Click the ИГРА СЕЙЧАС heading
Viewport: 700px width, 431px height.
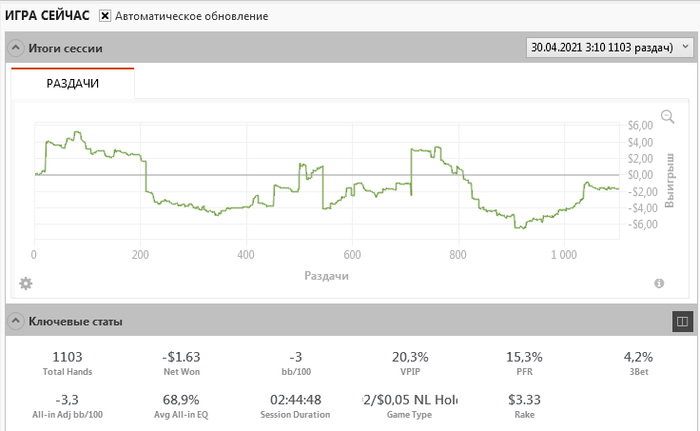tap(47, 17)
